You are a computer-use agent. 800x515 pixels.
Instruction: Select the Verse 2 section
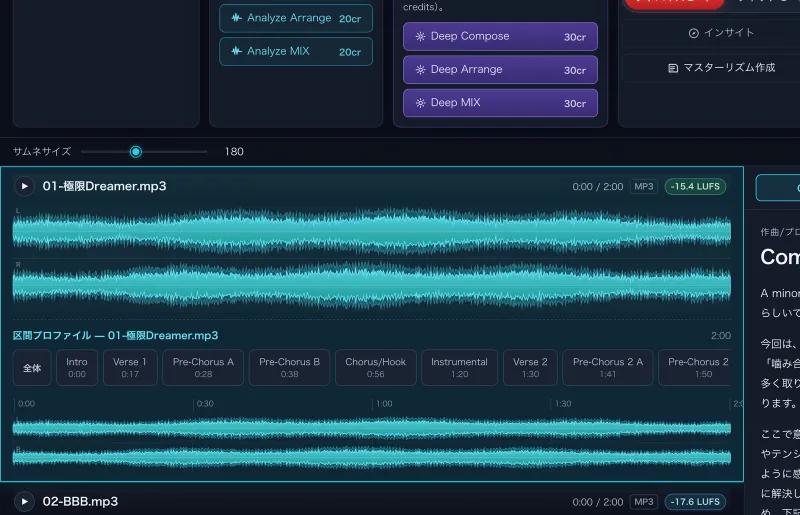pos(530,367)
